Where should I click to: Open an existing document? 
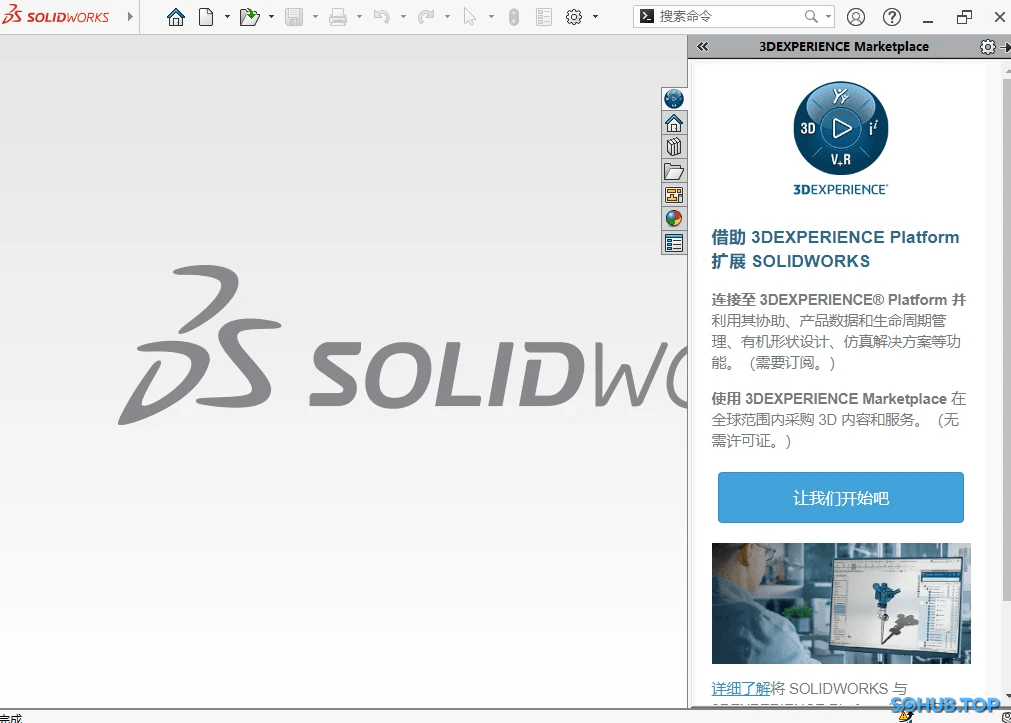point(249,17)
